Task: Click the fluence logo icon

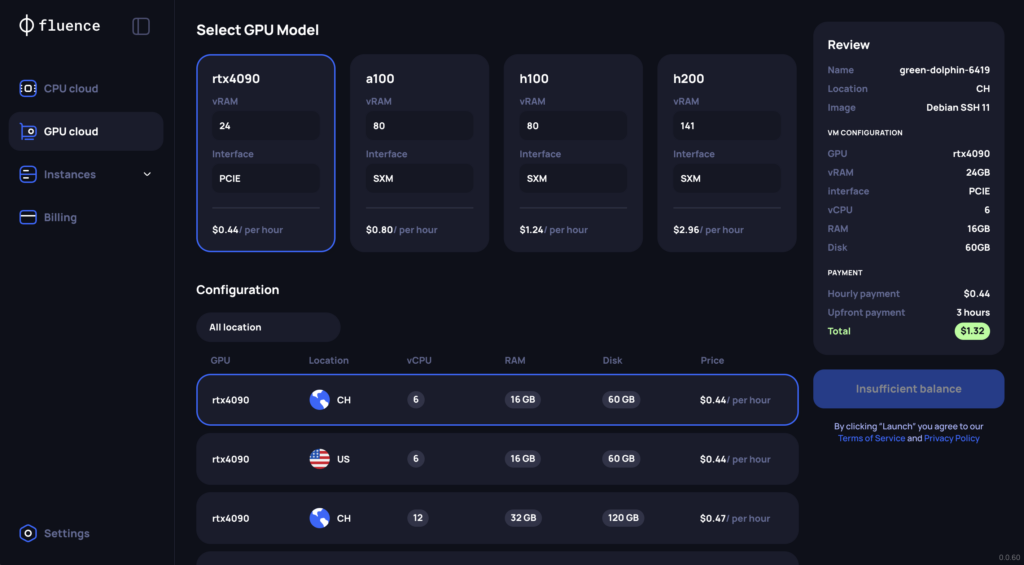Action: point(27,26)
